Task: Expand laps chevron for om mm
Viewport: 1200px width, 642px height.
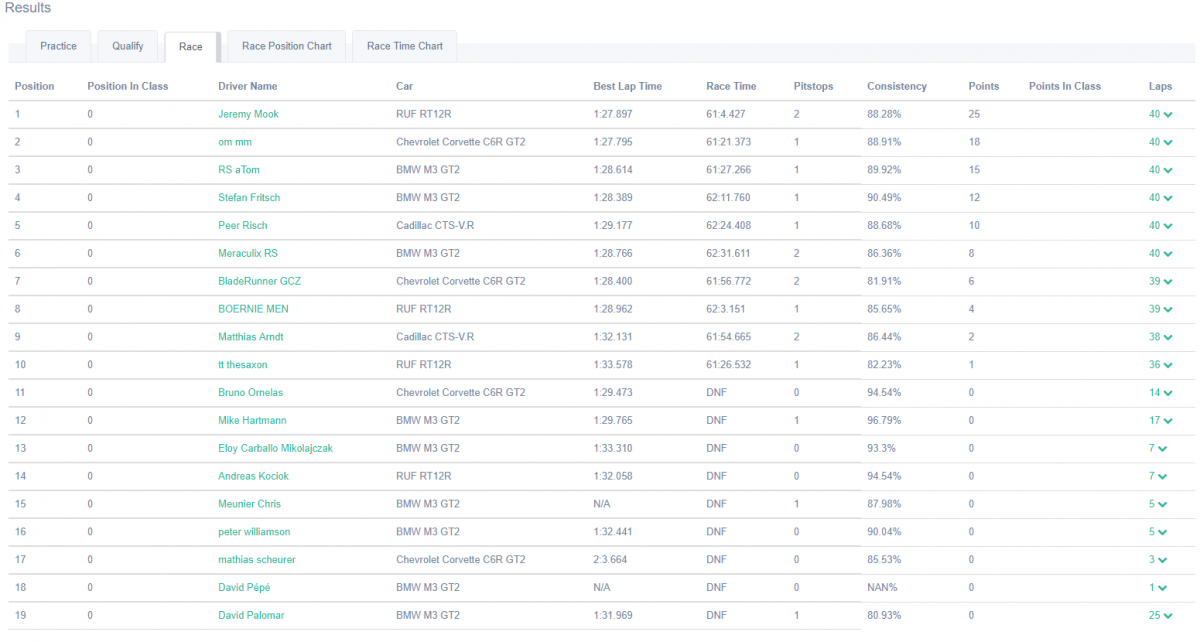Action: pyautogui.click(x=1167, y=143)
